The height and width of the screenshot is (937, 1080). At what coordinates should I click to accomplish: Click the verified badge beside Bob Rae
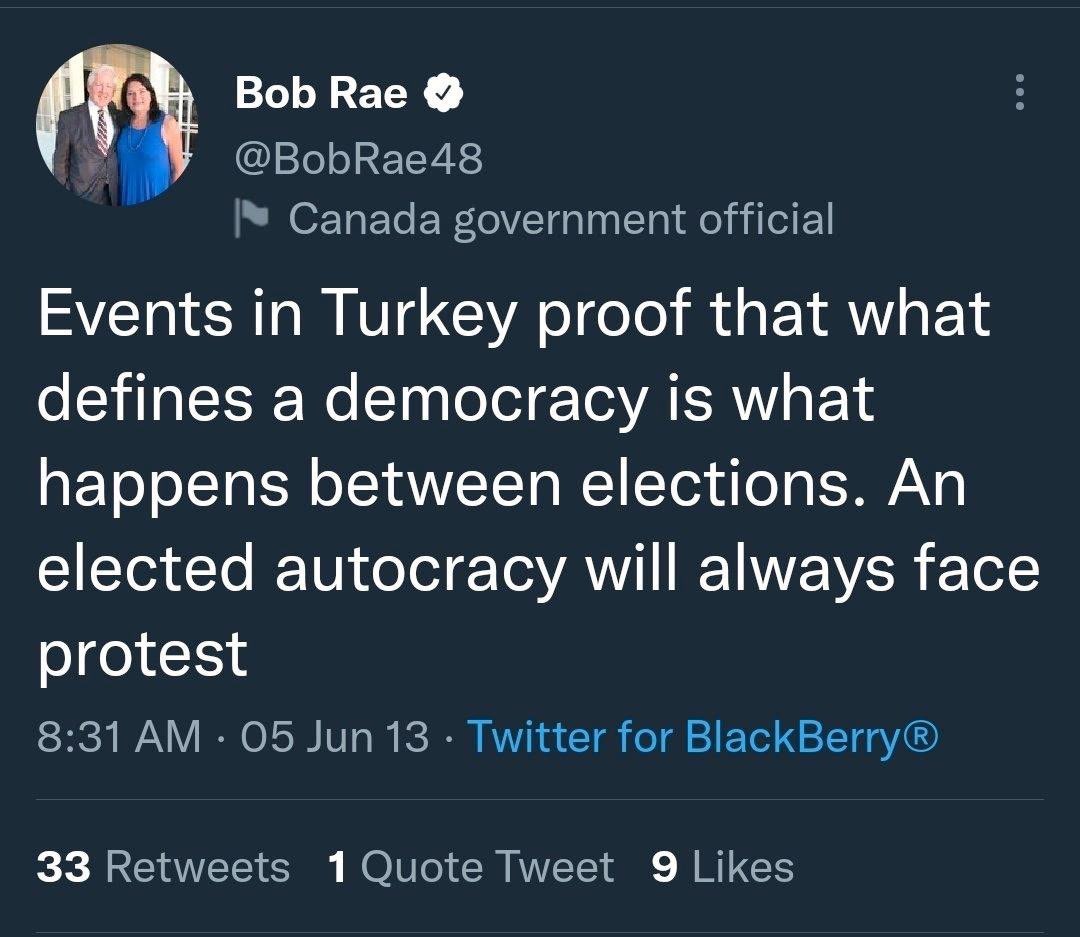[442, 93]
